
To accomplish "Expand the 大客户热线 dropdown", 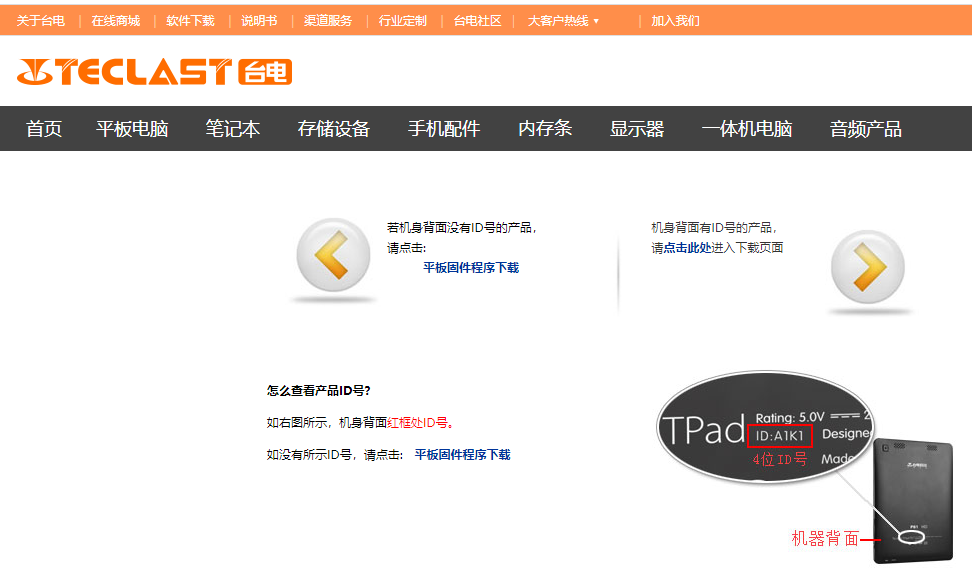I will [x=563, y=21].
